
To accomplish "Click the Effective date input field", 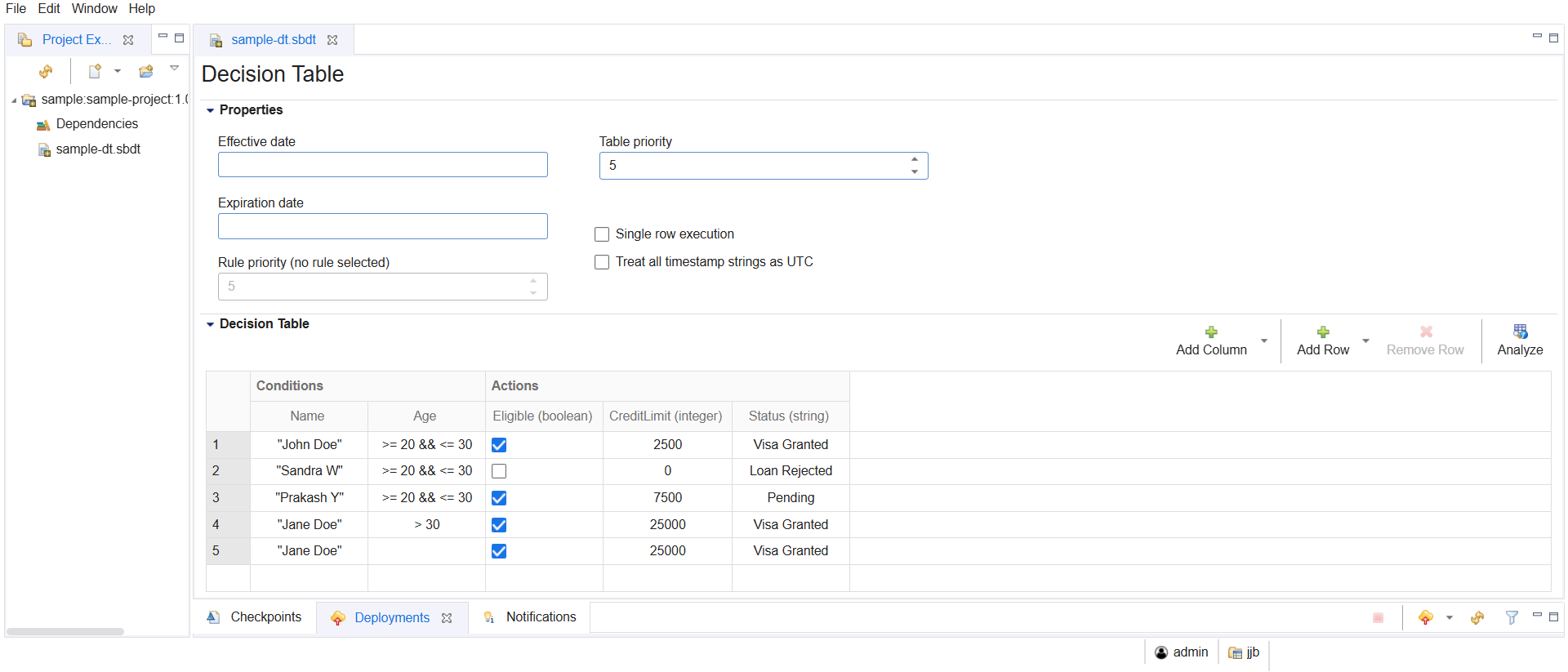I will click(x=382, y=165).
